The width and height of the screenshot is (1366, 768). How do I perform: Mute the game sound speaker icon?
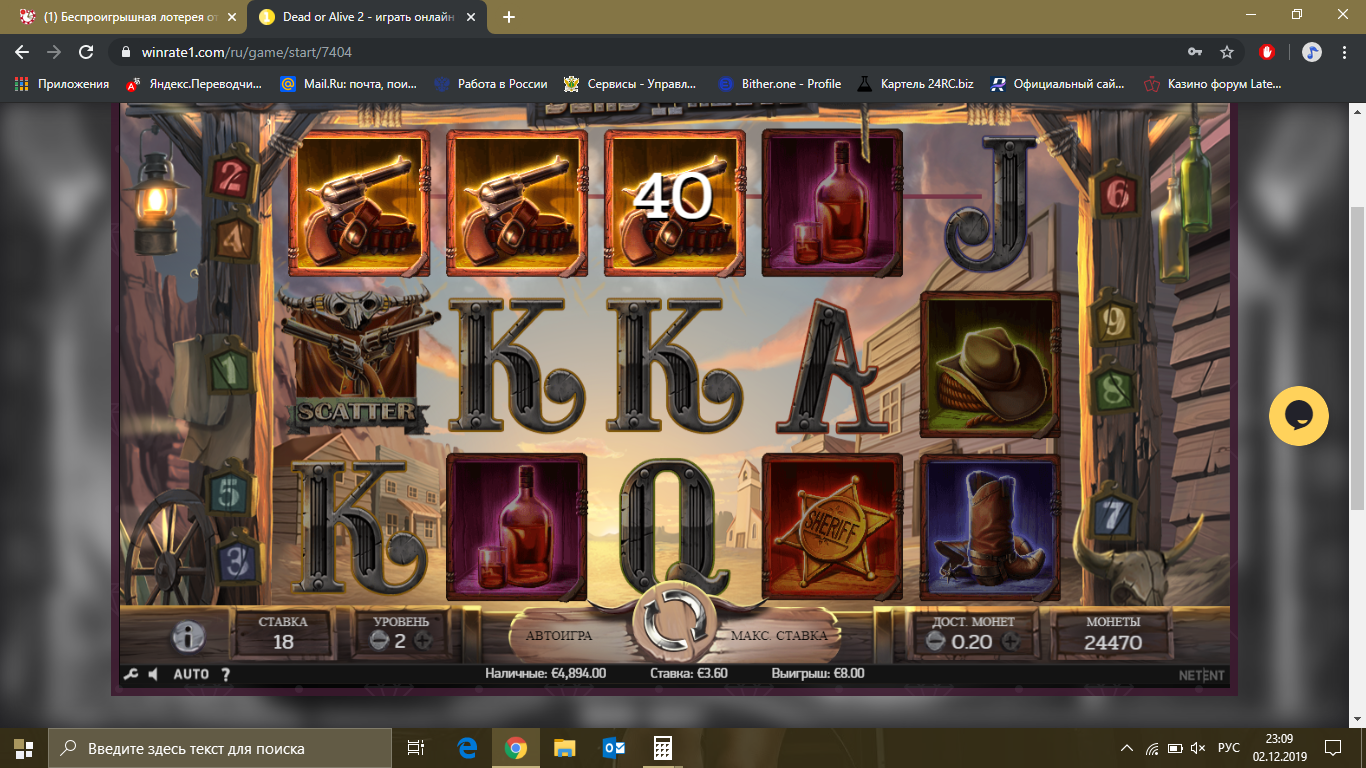click(x=154, y=674)
